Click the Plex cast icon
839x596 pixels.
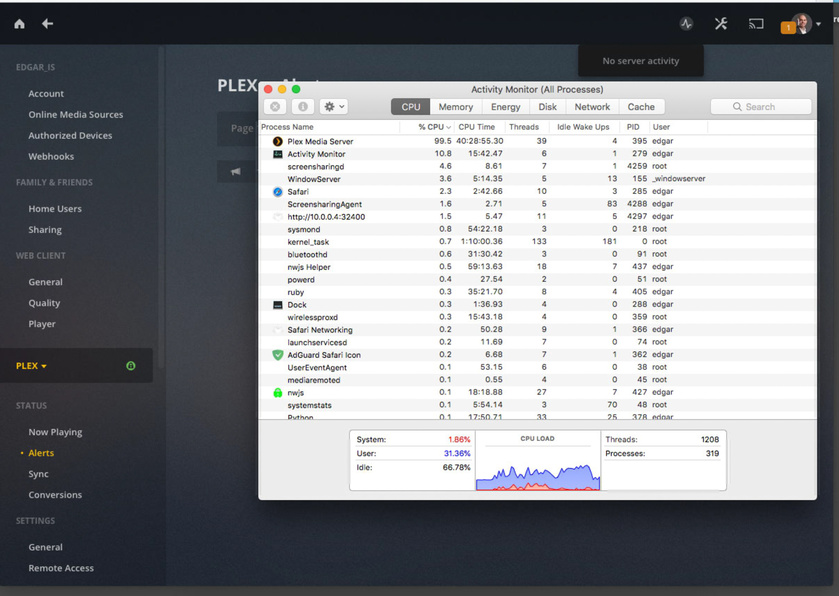tap(756, 24)
